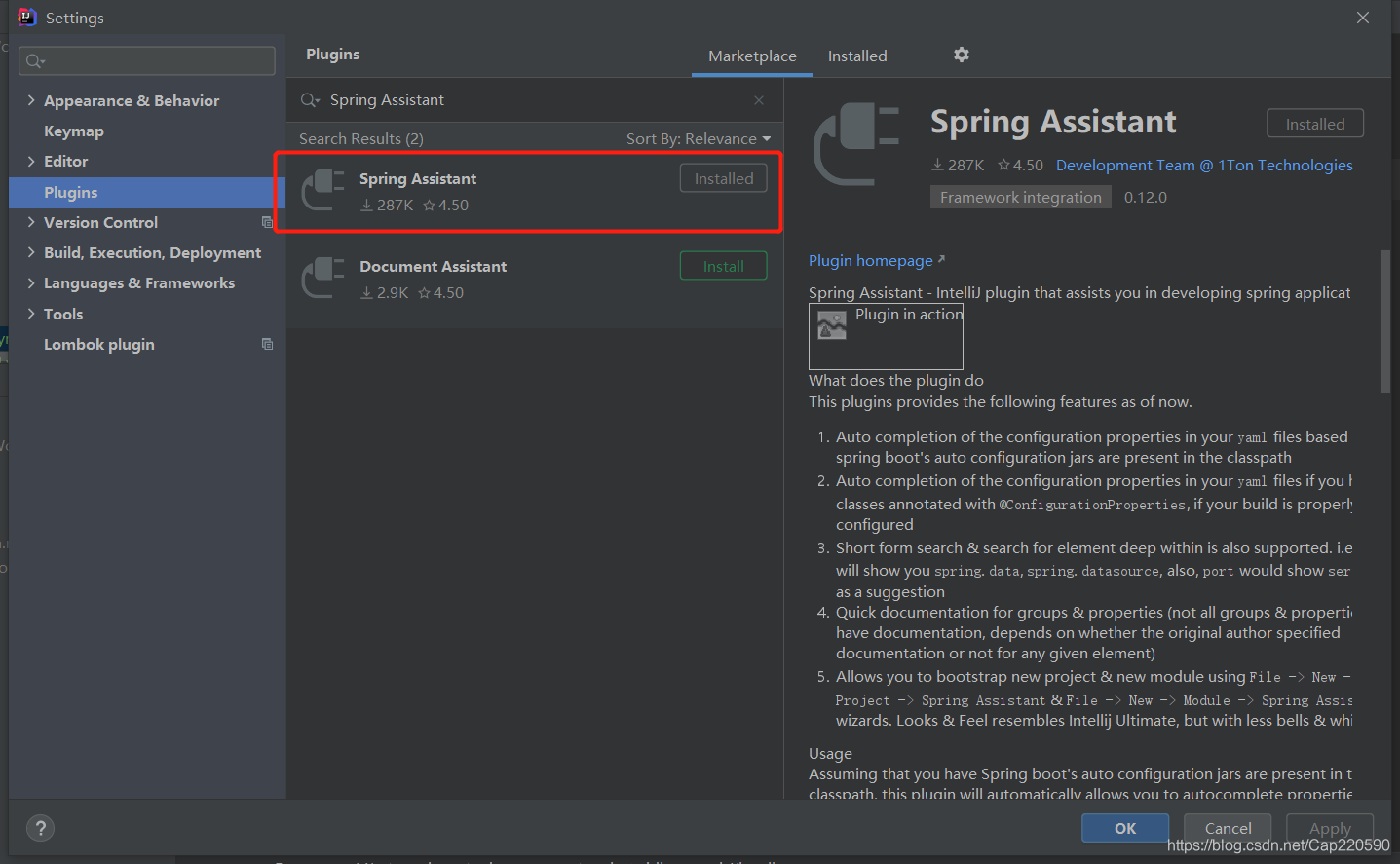
Task: Click the plugin search magnifier icon
Action: [x=310, y=100]
